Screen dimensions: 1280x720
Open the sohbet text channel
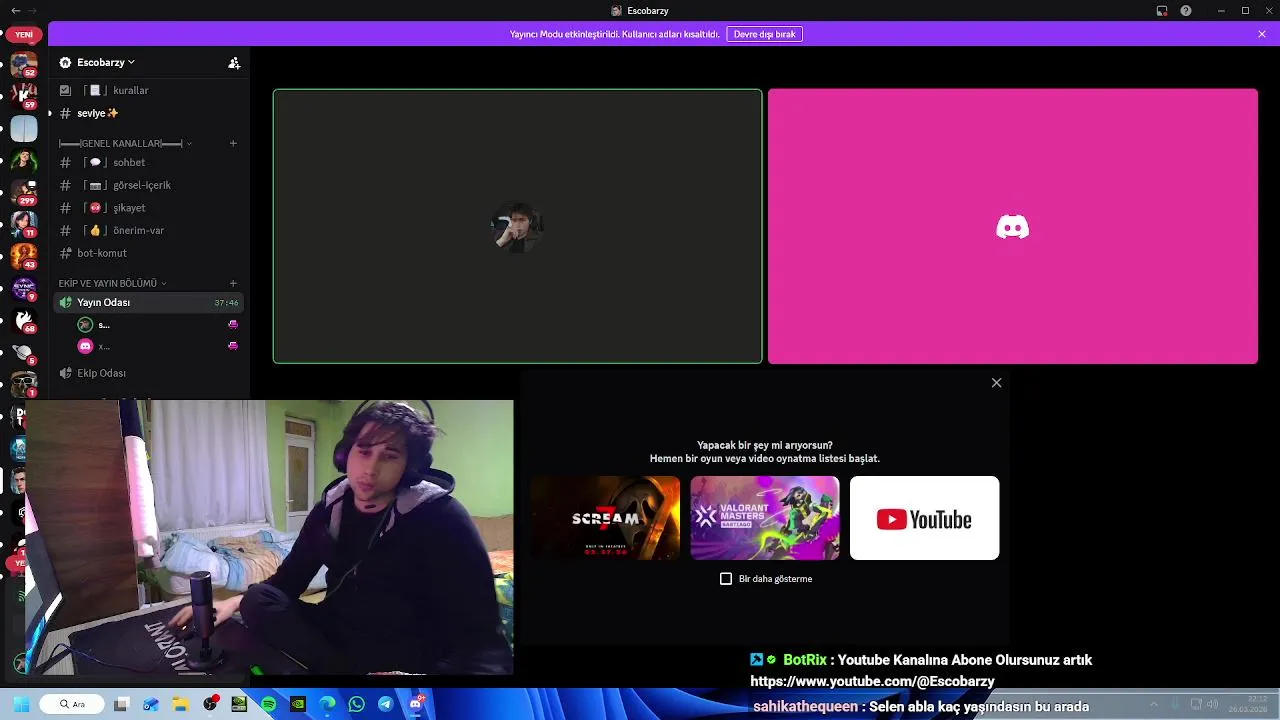(150, 162)
